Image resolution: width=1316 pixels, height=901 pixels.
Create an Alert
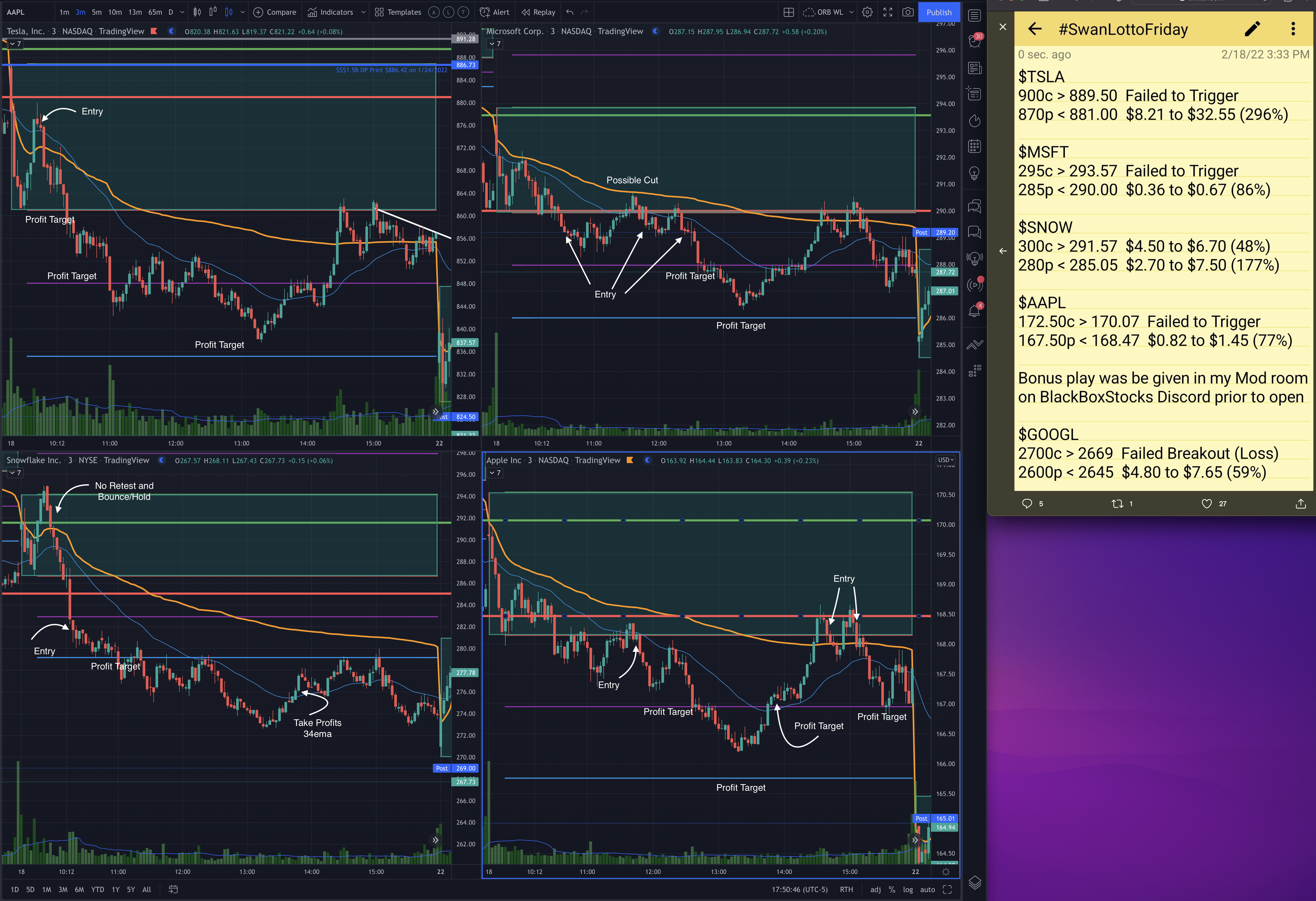pos(494,12)
